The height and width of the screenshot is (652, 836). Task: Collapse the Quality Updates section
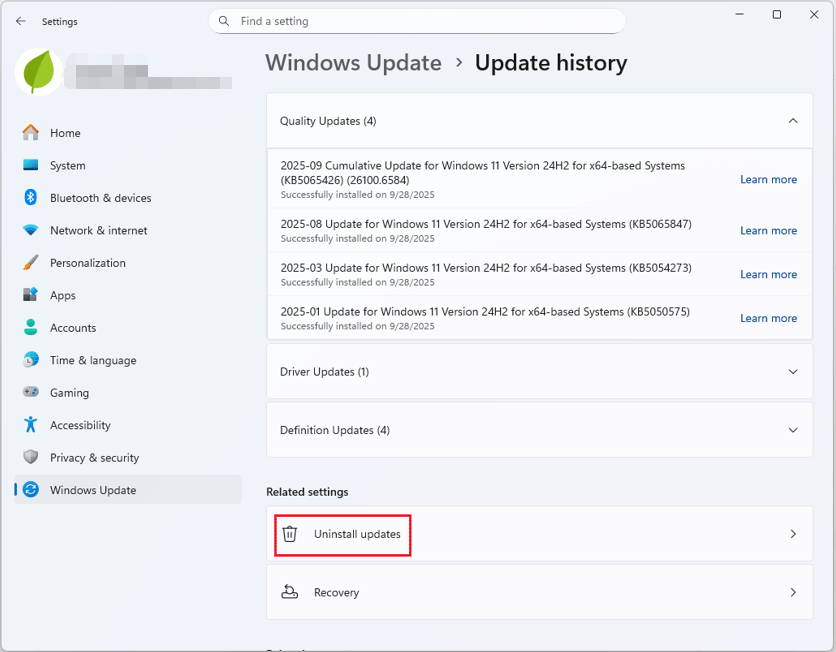coord(793,120)
